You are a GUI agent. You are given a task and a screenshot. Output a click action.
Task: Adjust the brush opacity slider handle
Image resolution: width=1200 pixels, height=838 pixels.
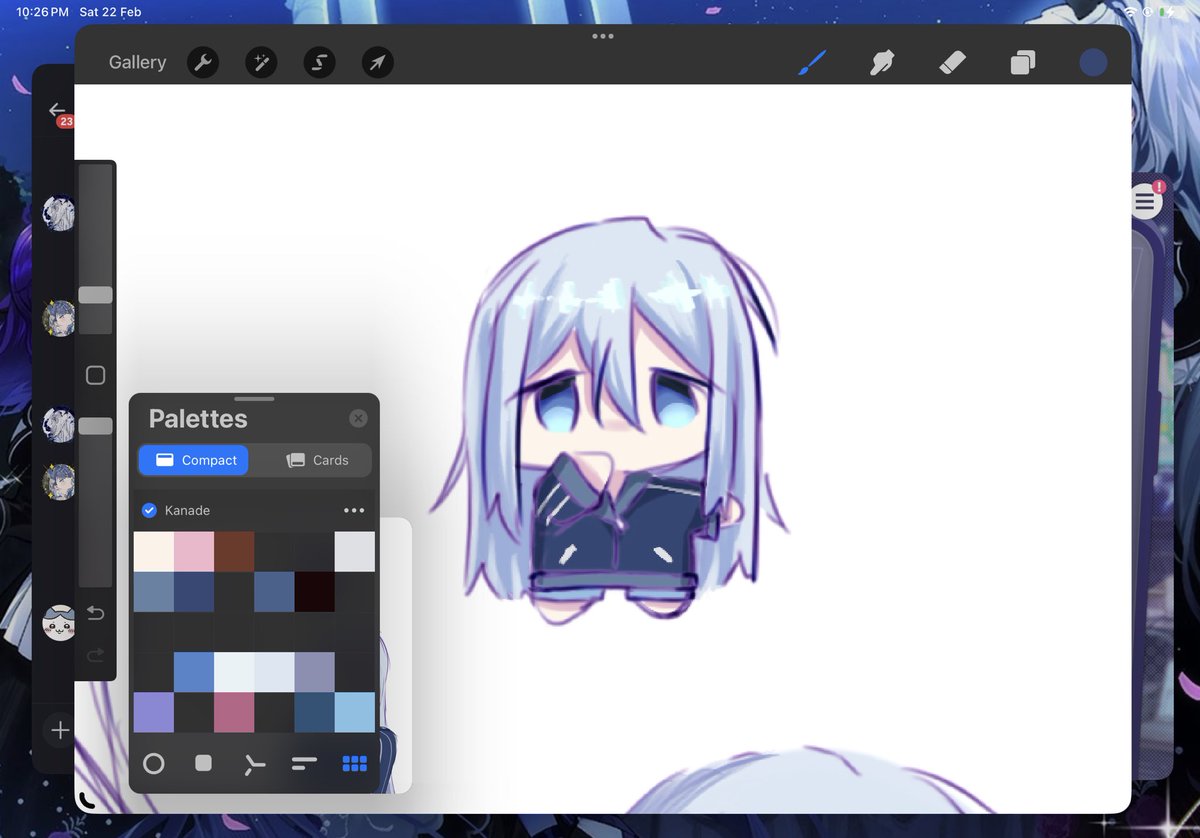click(x=96, y=426)
